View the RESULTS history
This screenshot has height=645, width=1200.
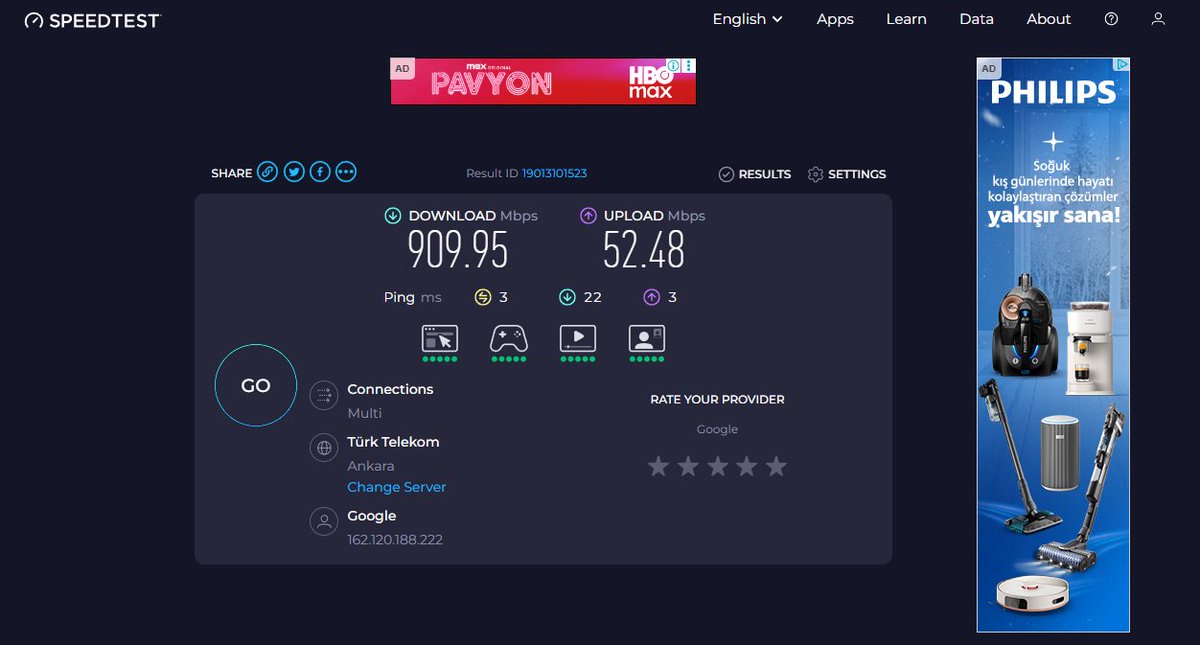pos(755,174)
